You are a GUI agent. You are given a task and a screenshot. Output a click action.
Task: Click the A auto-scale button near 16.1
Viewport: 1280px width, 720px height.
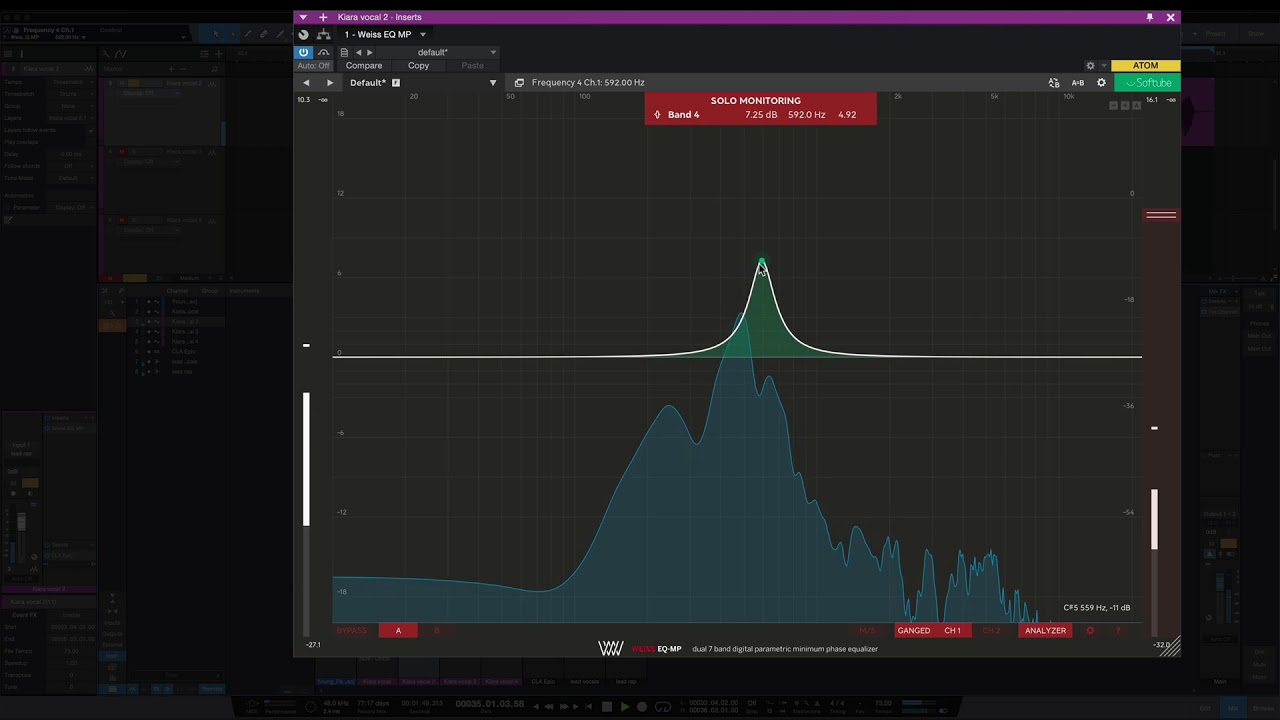[1136, 105]
